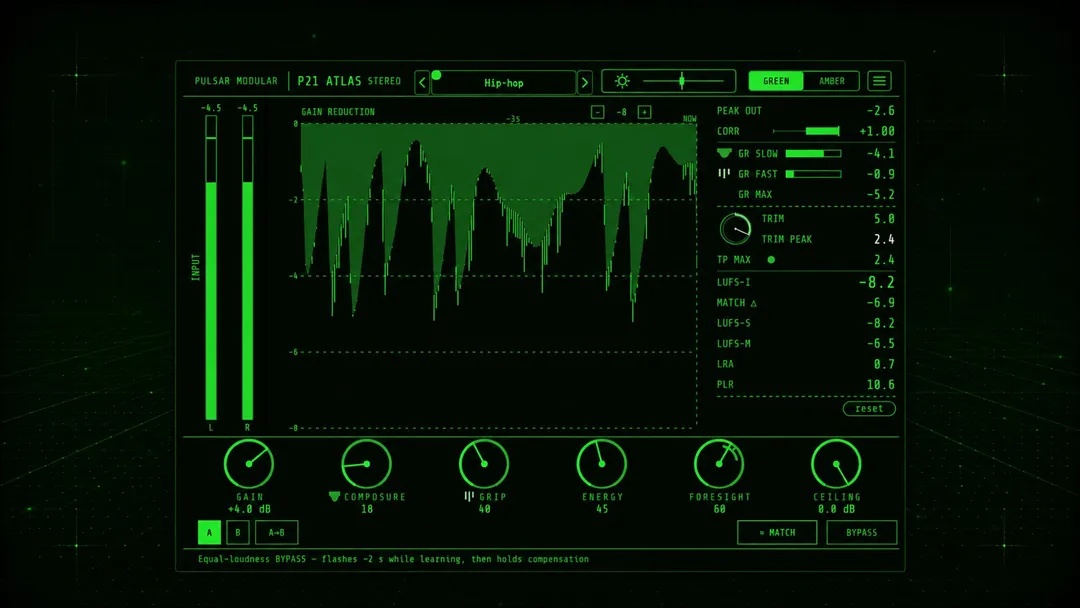The width and height of the screenshot is (1080, 608).
Task: Go to the previous preset arrow
Action: [422, 83]
